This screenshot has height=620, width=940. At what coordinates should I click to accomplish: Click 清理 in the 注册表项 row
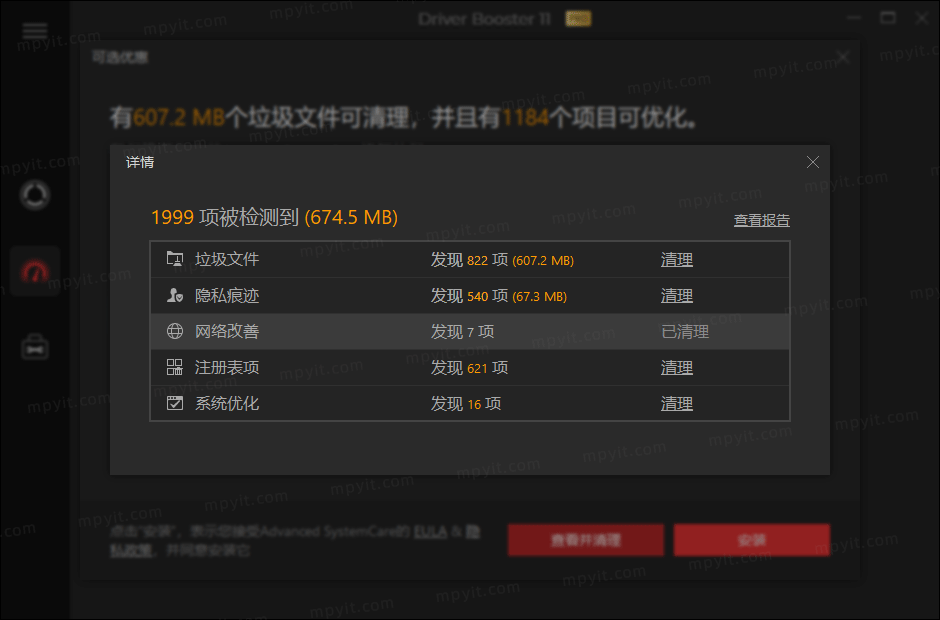pyautogui.click(x=677, y=368)
